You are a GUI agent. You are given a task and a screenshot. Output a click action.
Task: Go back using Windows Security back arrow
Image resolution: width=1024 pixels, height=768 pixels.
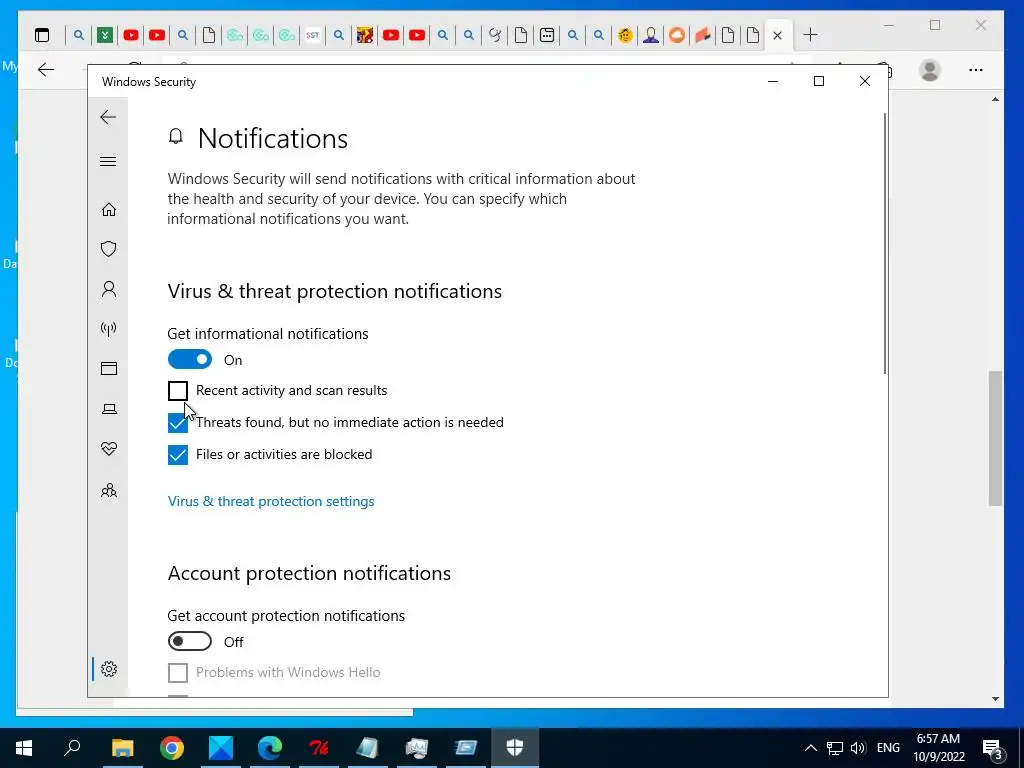pos(108,117)
